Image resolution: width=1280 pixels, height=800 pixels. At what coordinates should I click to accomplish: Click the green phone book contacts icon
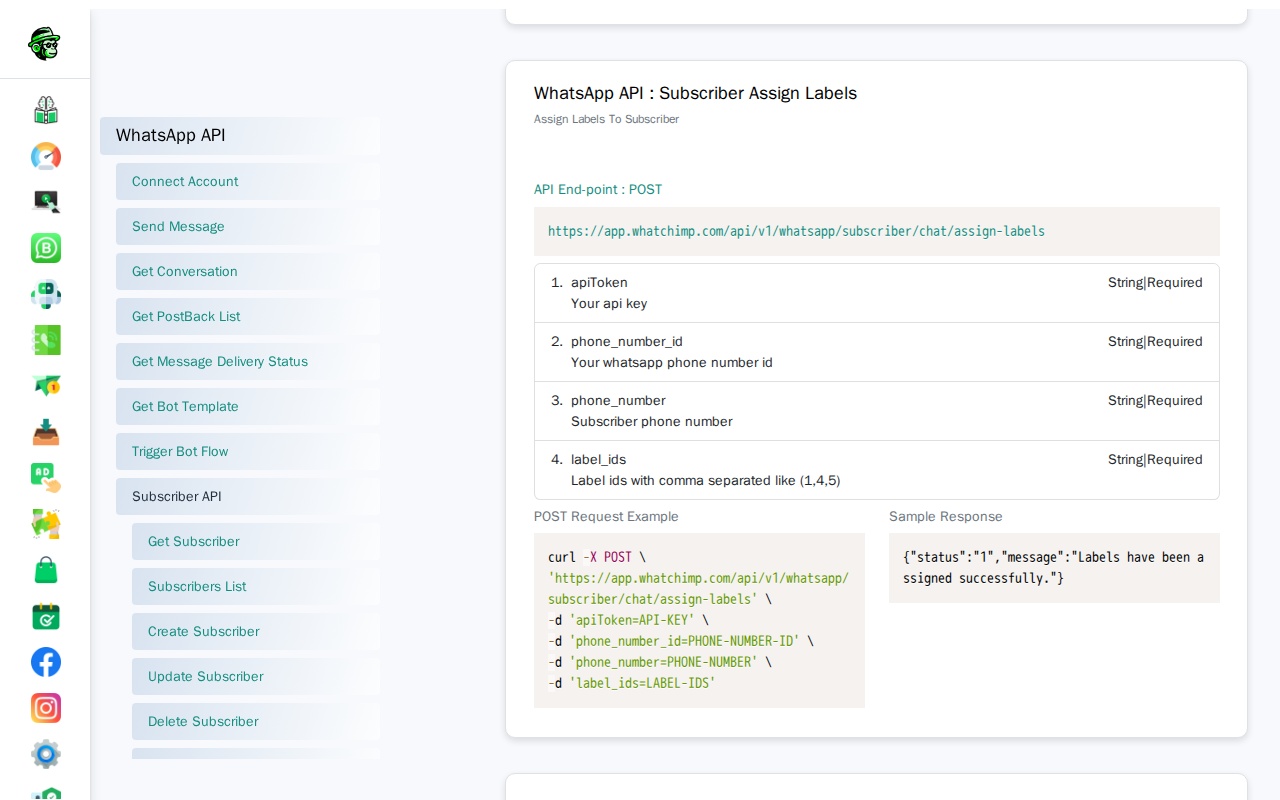(x=46, y=340)
